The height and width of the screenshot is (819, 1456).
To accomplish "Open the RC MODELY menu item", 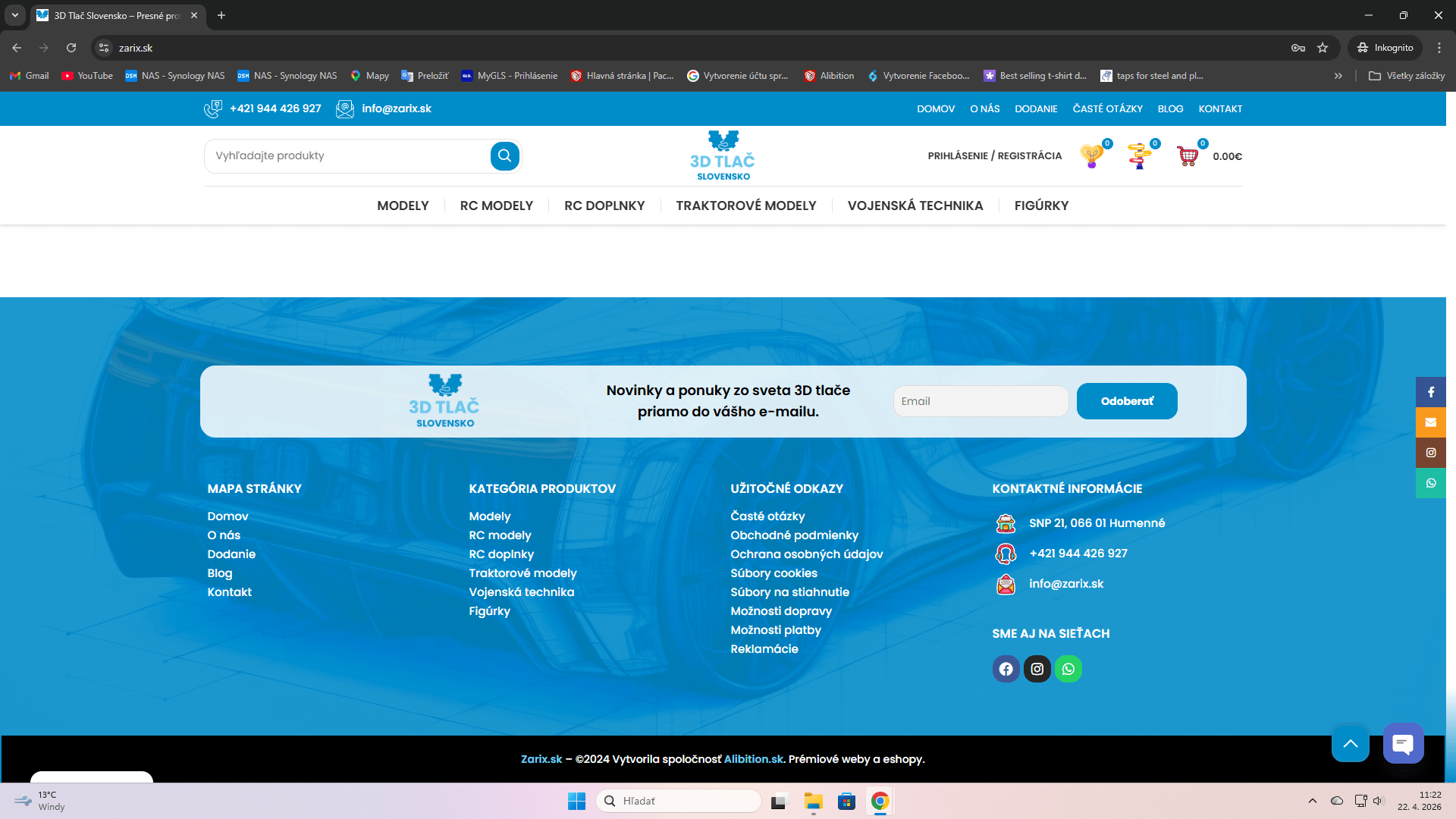I will [x=496, y=206].
